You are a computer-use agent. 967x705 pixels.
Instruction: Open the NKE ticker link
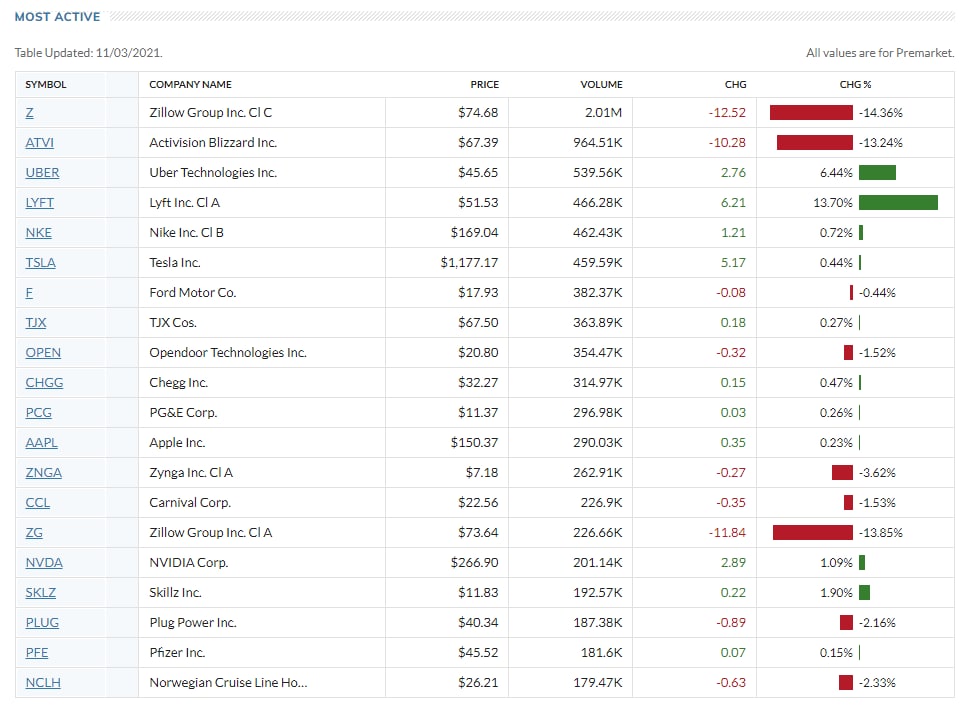point(38,233)
